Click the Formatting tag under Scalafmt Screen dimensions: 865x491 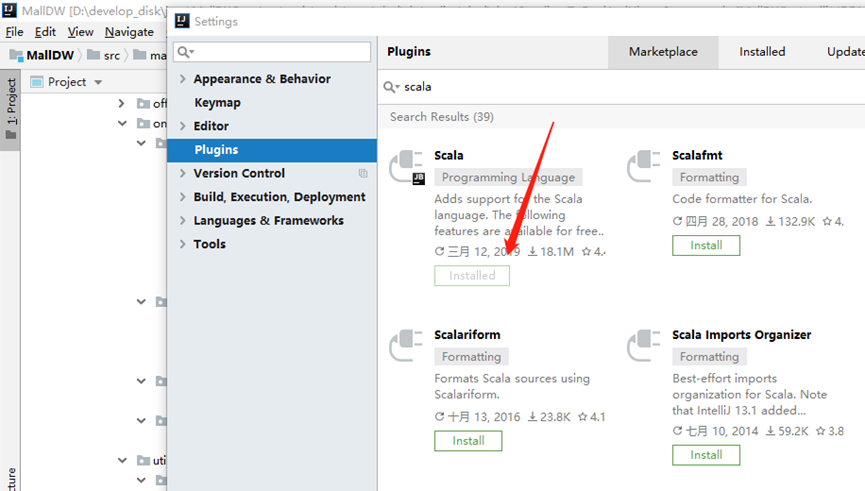click(x=709, y=178)
